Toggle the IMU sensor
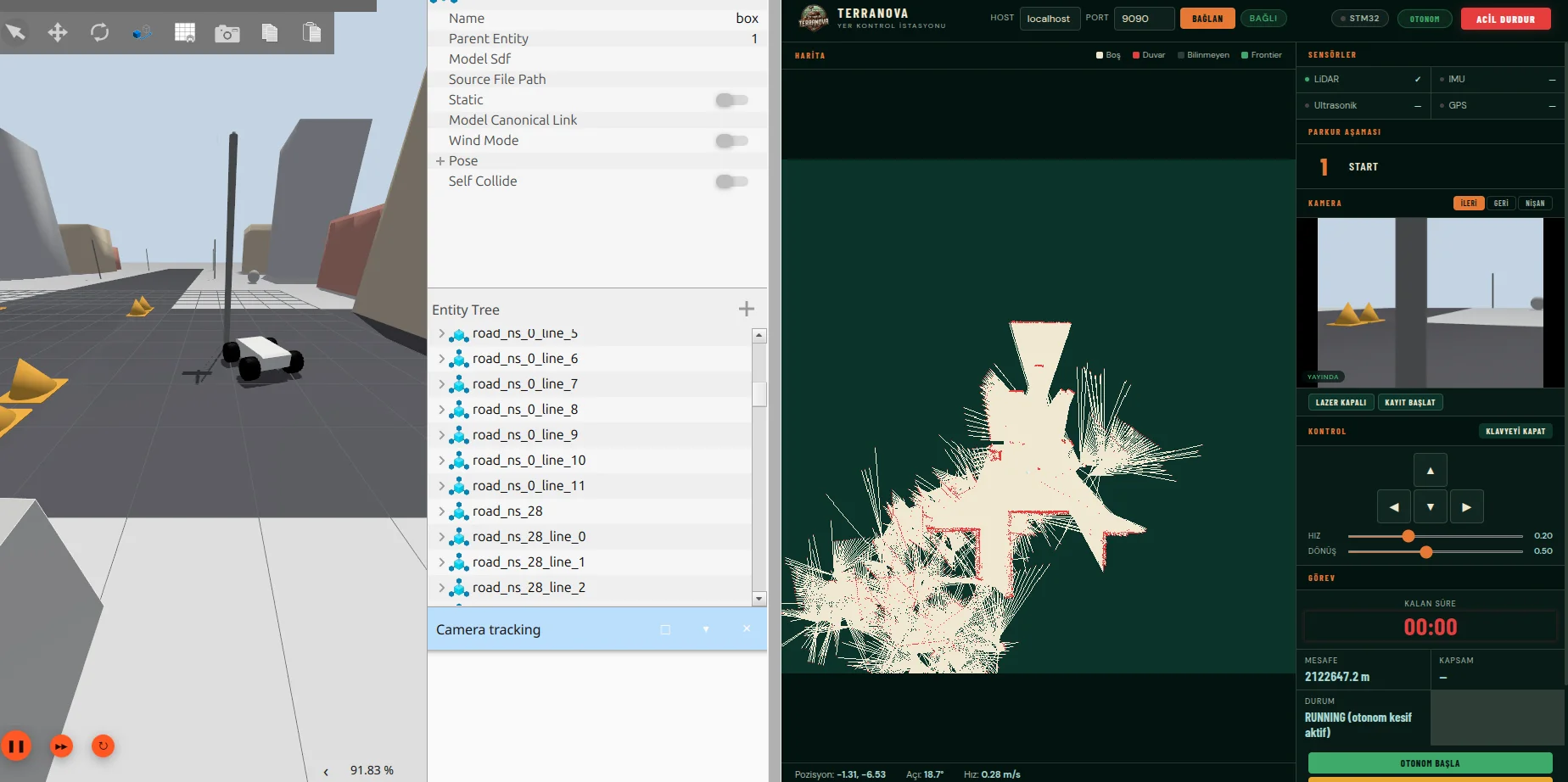 [x=1498, y=79]
